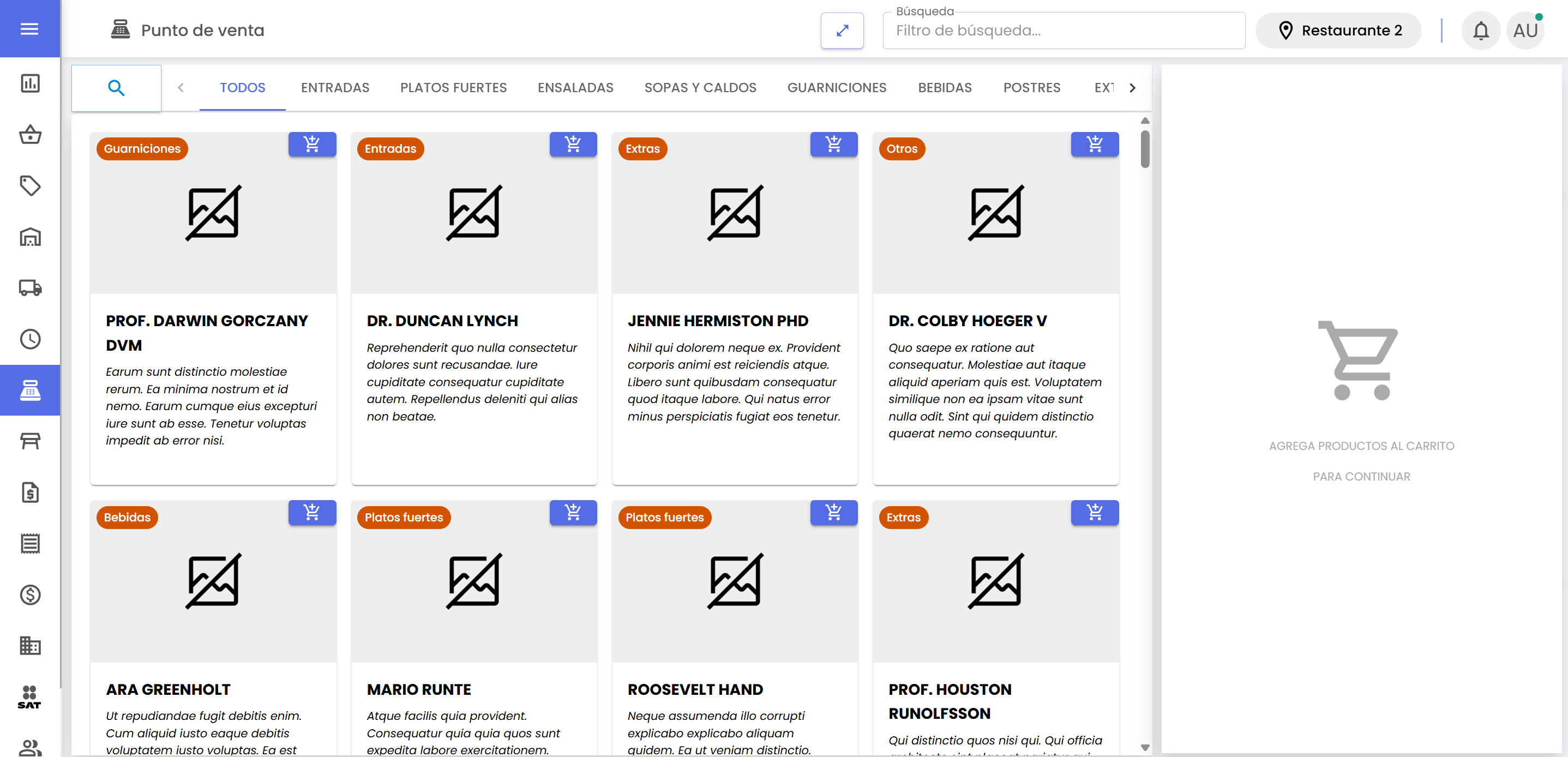The width and height of the screenshot is (1568, 757).
Task: Click the ROOSEVELT HAND product title
Action: coord(695,689)
